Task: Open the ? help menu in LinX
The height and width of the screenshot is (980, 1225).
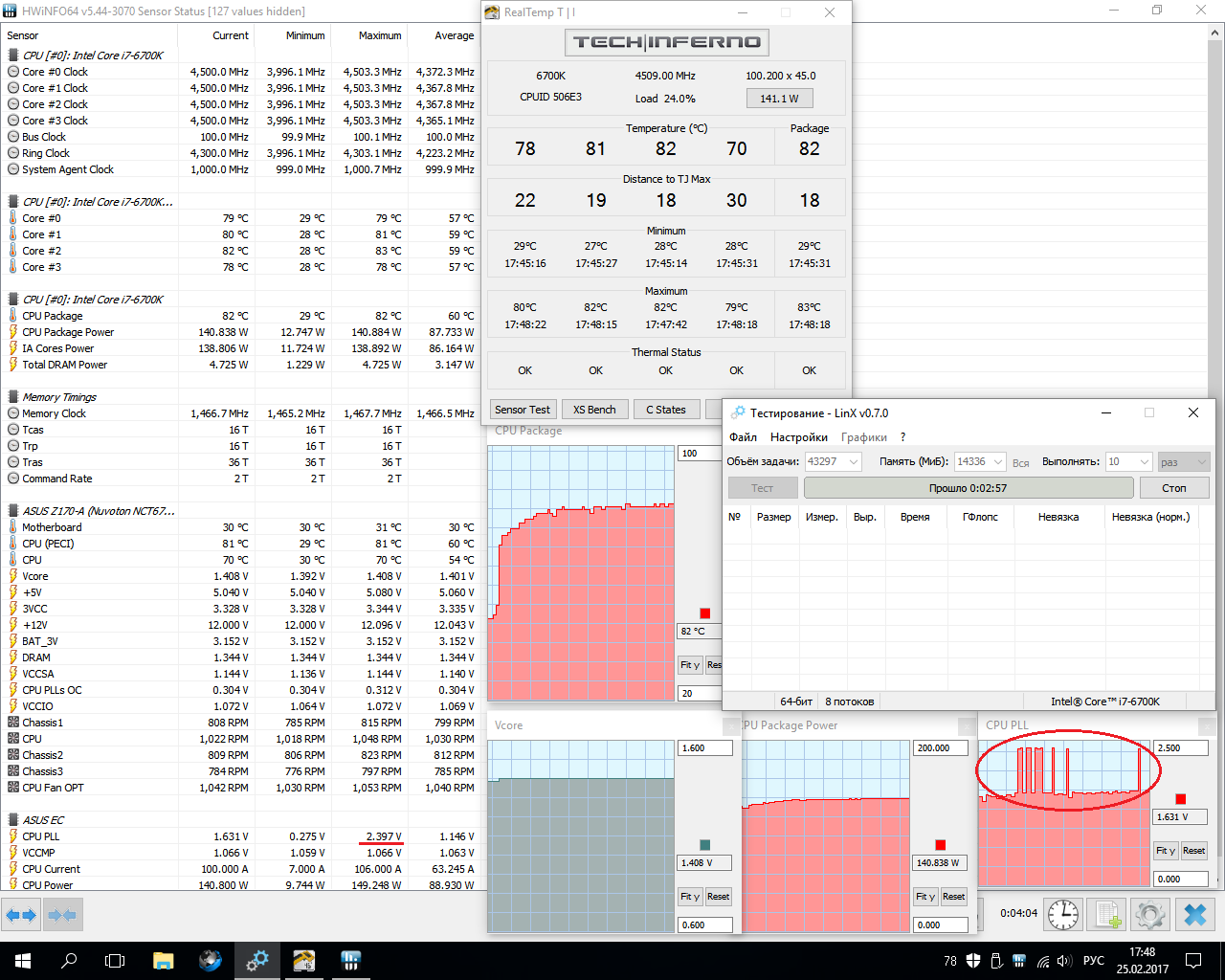Action: coord(902,437)
